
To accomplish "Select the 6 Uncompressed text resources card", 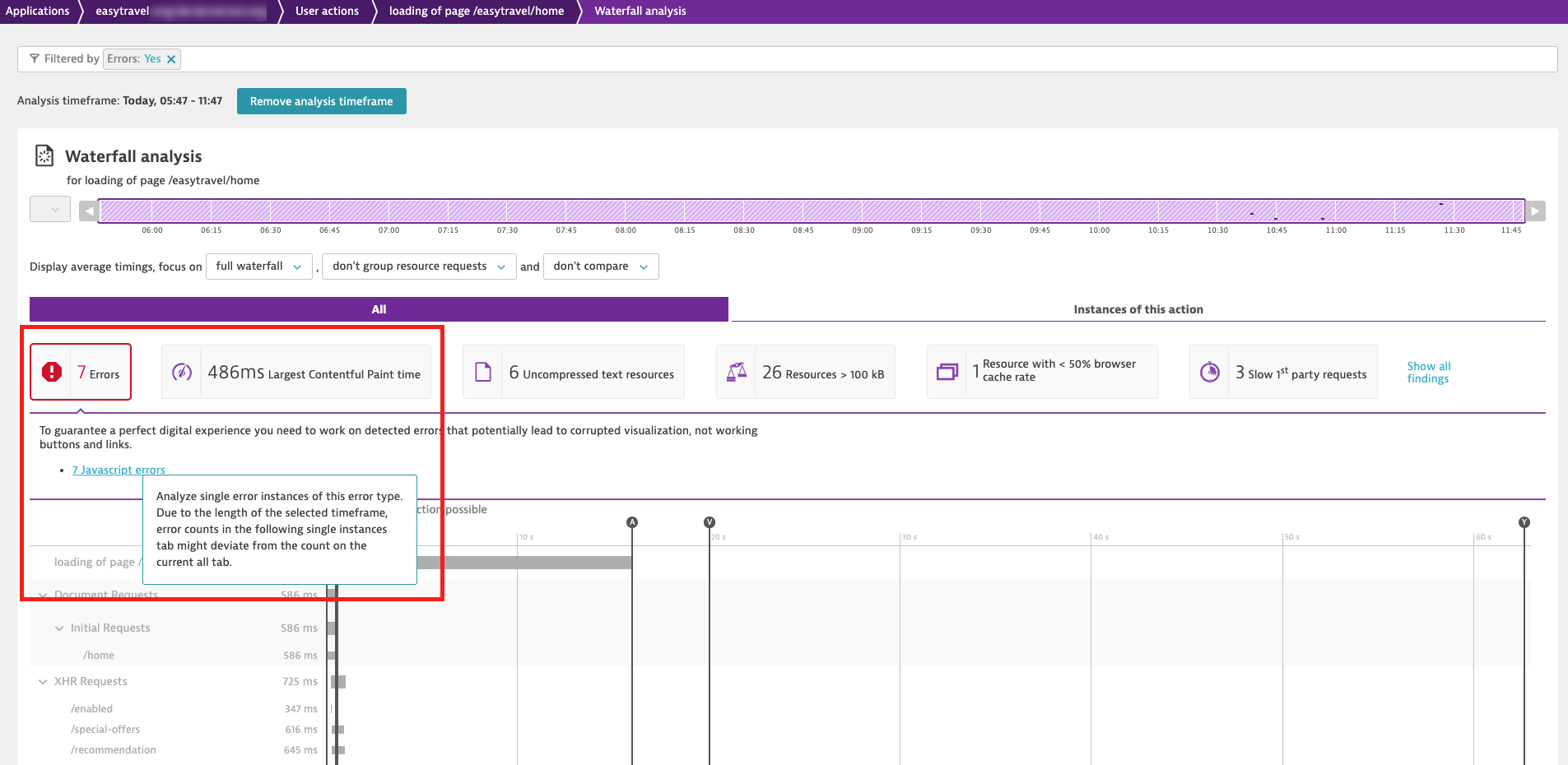I will click(574, 372).
